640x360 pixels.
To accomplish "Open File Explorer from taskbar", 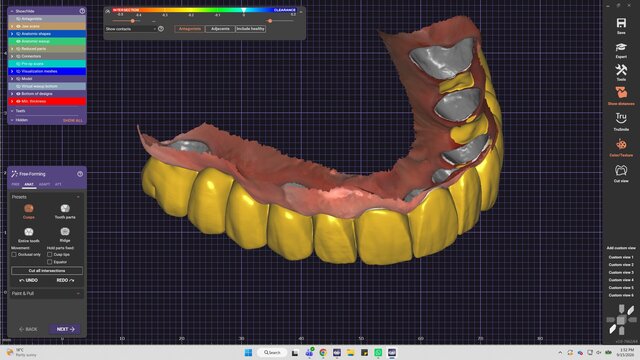I will click(x=350, y=352).
